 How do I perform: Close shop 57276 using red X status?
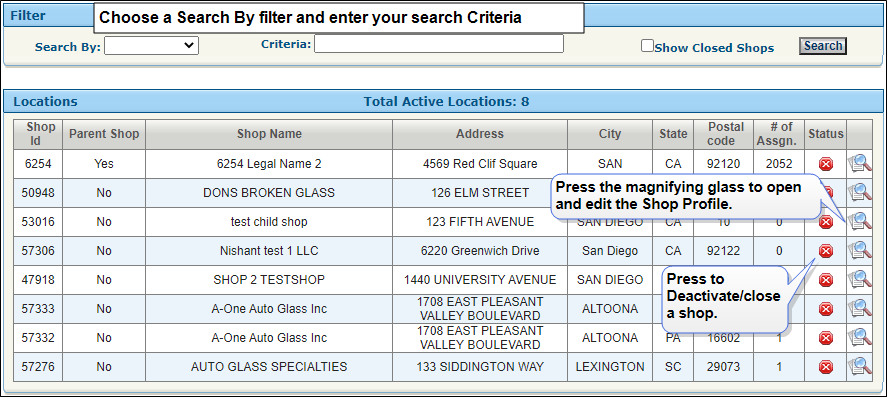(x=826, y=366)
